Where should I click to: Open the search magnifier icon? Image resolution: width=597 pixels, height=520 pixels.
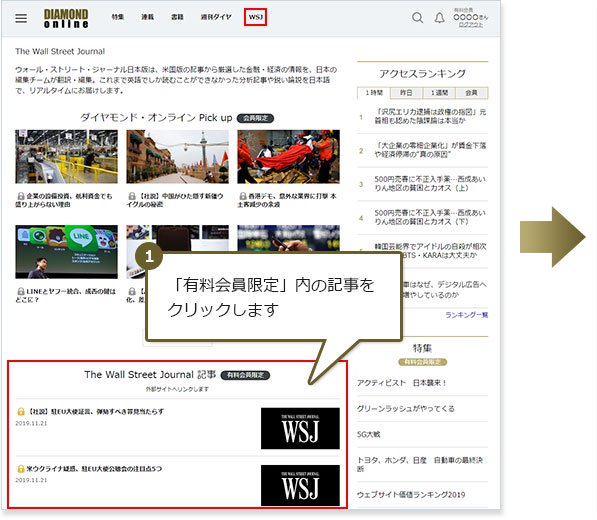(x=417, y=18)
